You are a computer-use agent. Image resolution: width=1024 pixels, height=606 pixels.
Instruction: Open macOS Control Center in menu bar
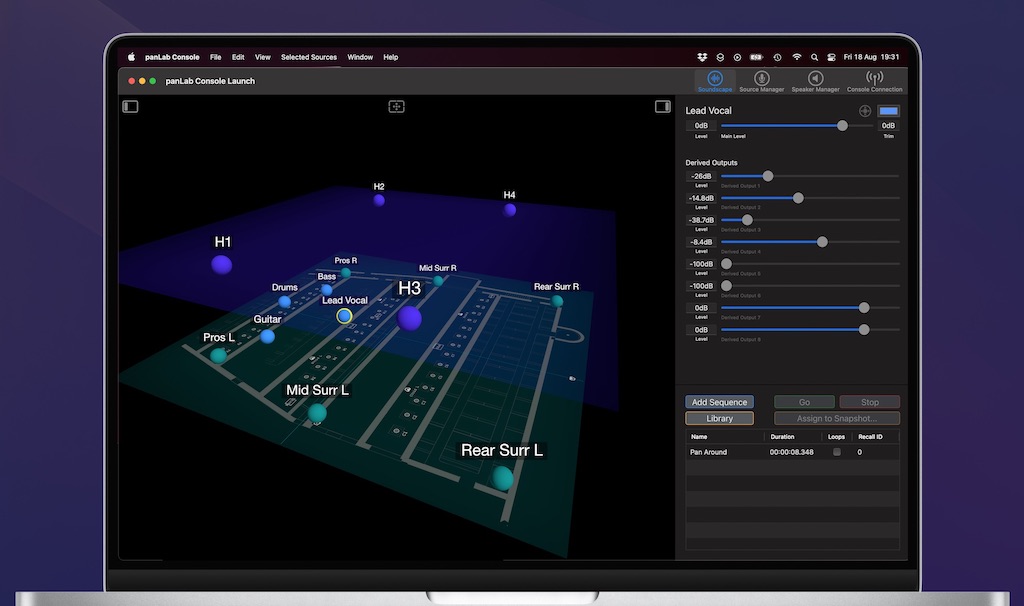(832, 57)
